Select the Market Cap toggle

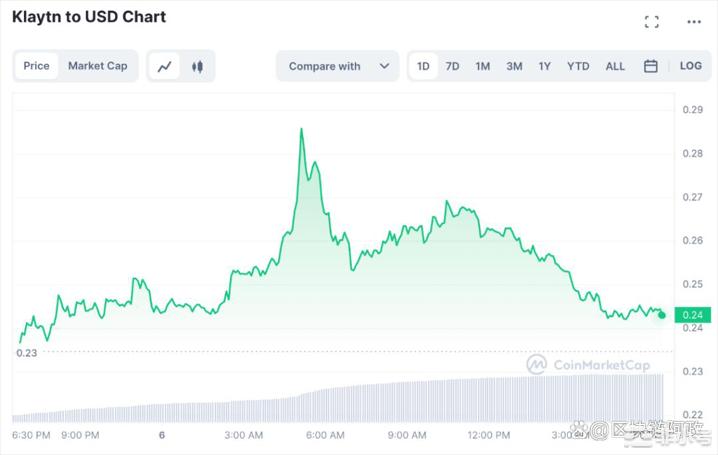(x=98, y=67)
